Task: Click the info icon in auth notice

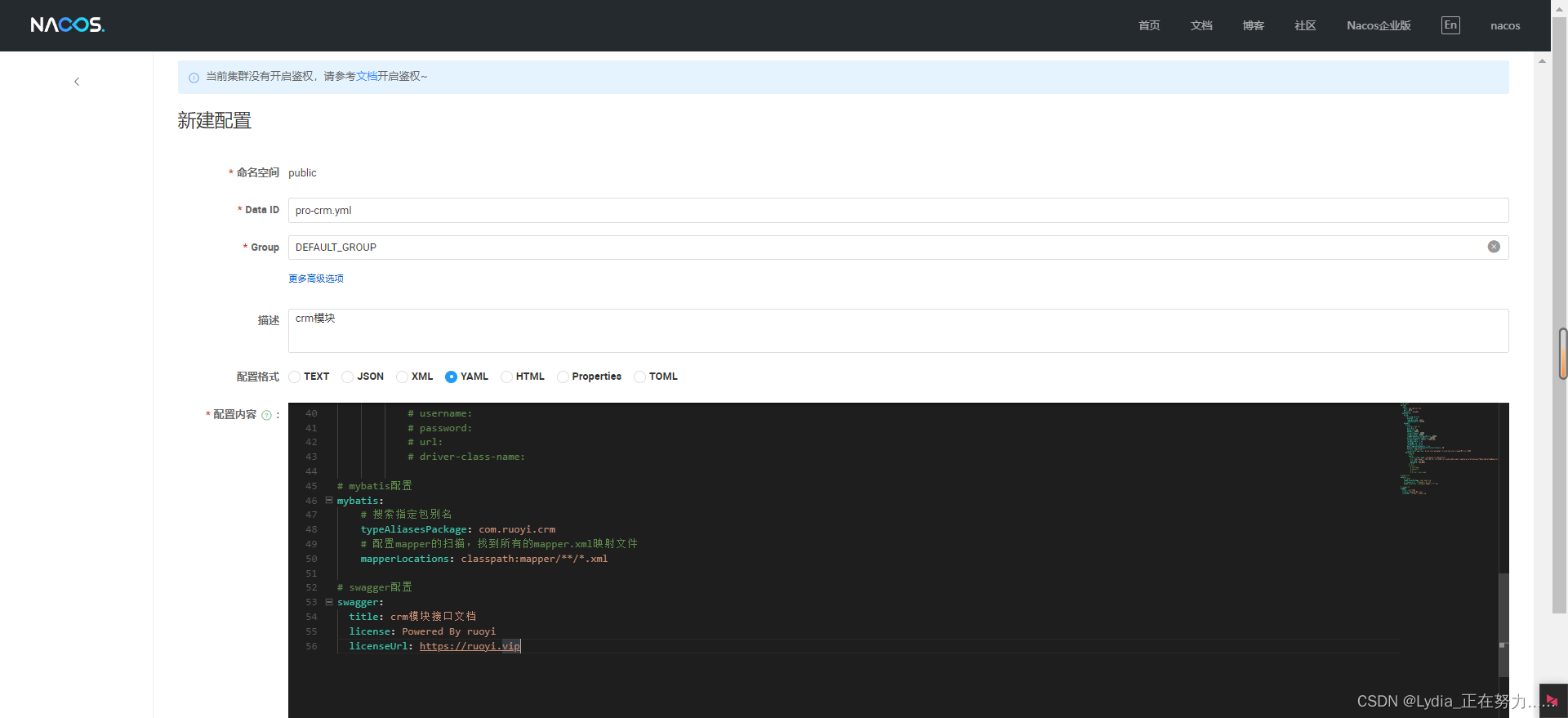Action: tap(194, 78)
